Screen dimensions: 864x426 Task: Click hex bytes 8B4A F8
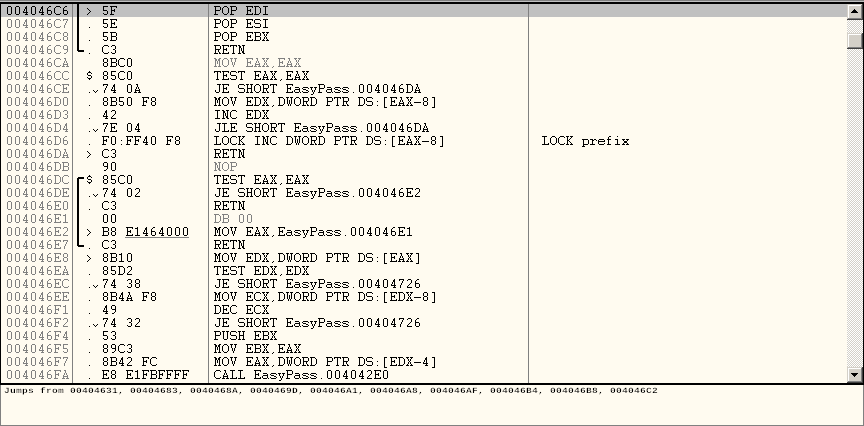pos(129,297)
